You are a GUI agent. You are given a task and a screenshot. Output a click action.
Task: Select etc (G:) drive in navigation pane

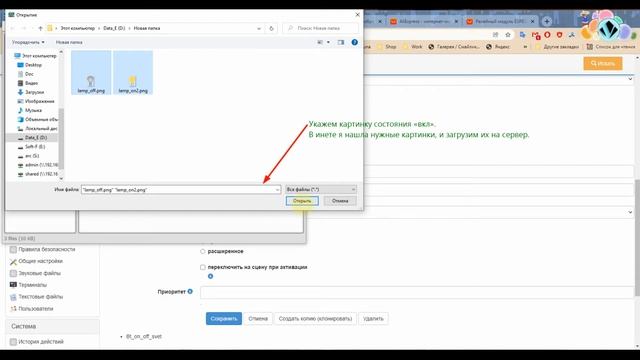coord(29,156)
